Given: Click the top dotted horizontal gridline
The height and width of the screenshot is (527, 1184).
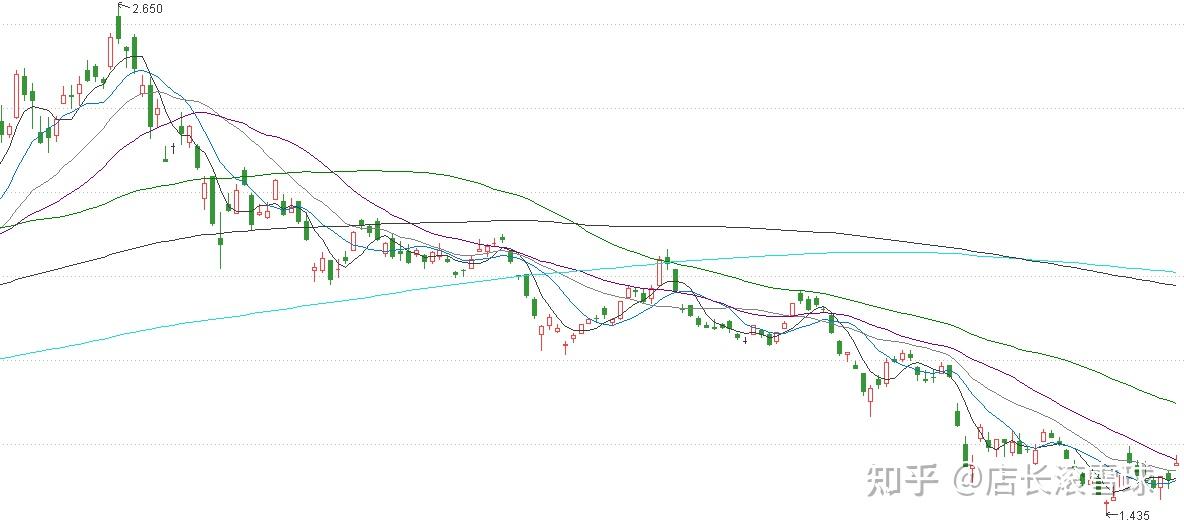Looking at the screenshot, I should 592,25.
